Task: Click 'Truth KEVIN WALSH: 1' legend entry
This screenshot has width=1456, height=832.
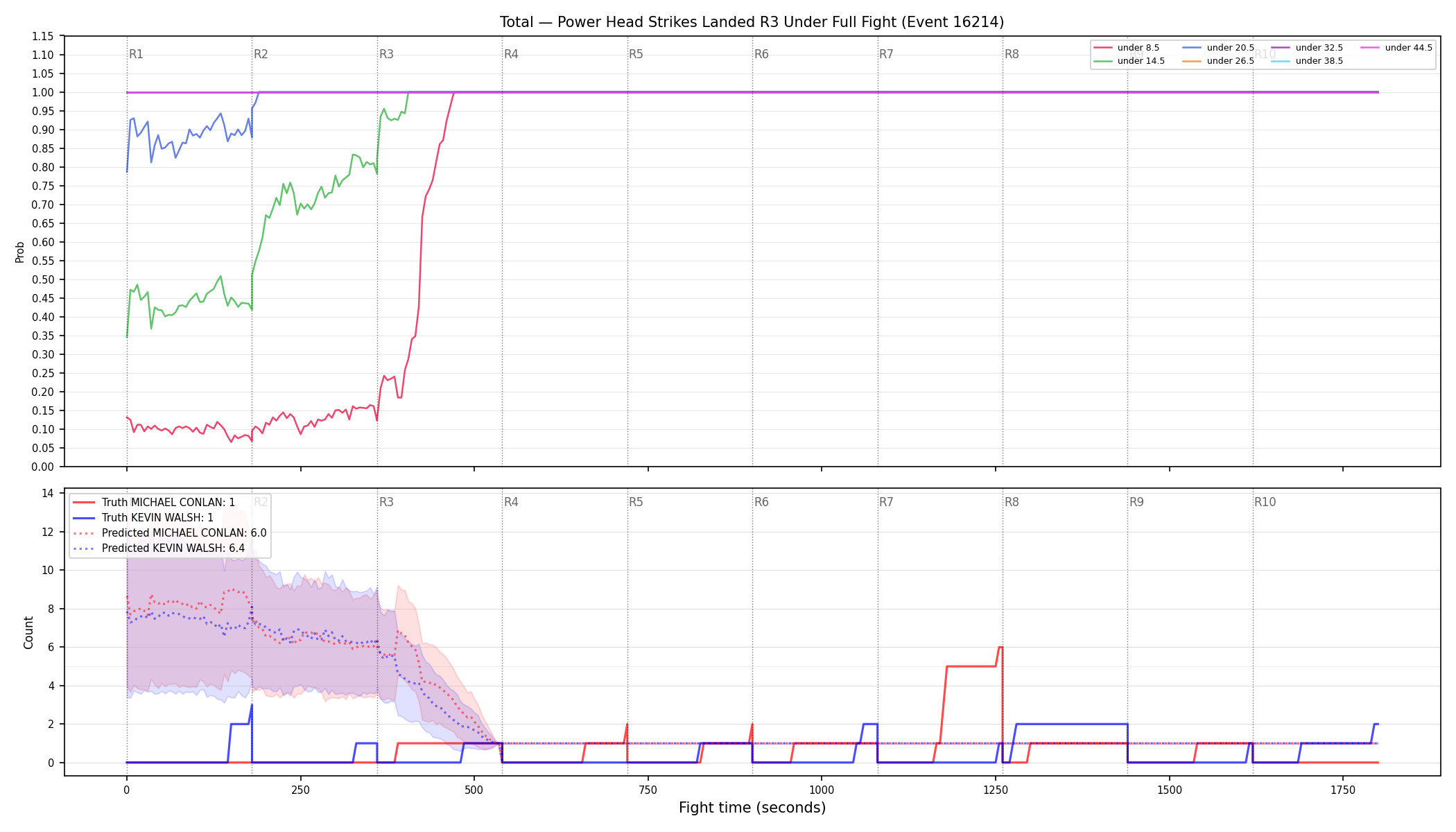Action: [157, 518]
